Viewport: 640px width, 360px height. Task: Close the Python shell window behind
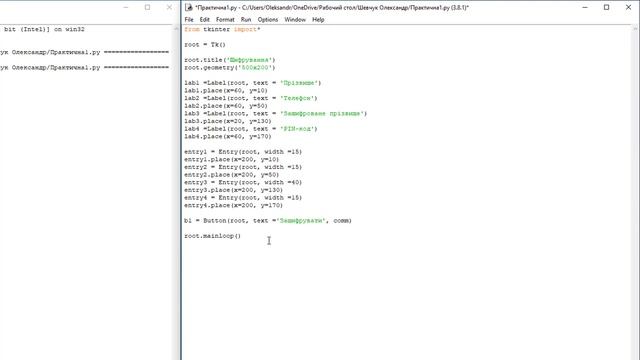[x=169, y=7]
